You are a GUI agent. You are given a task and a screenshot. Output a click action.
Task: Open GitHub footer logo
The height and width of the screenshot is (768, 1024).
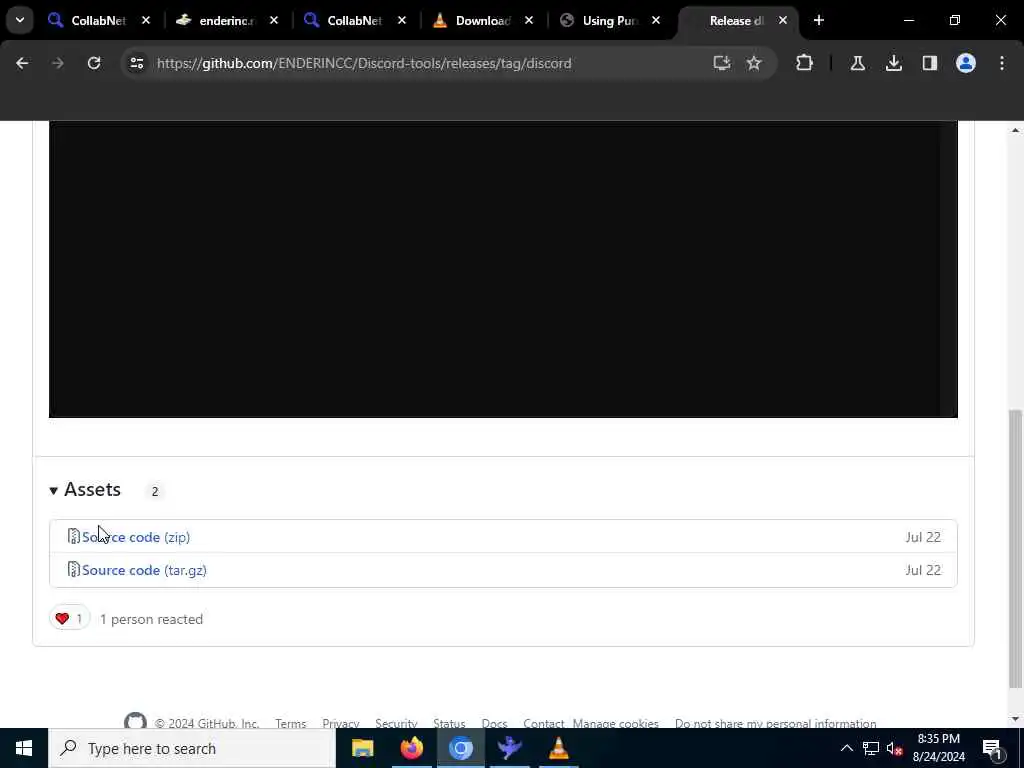click(x=135, y=720)
